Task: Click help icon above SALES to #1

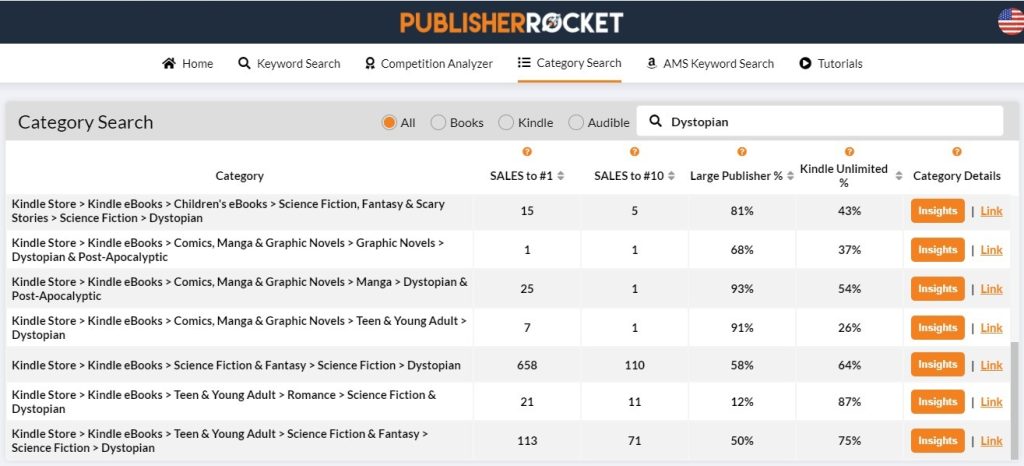Action: coord(527,151)
